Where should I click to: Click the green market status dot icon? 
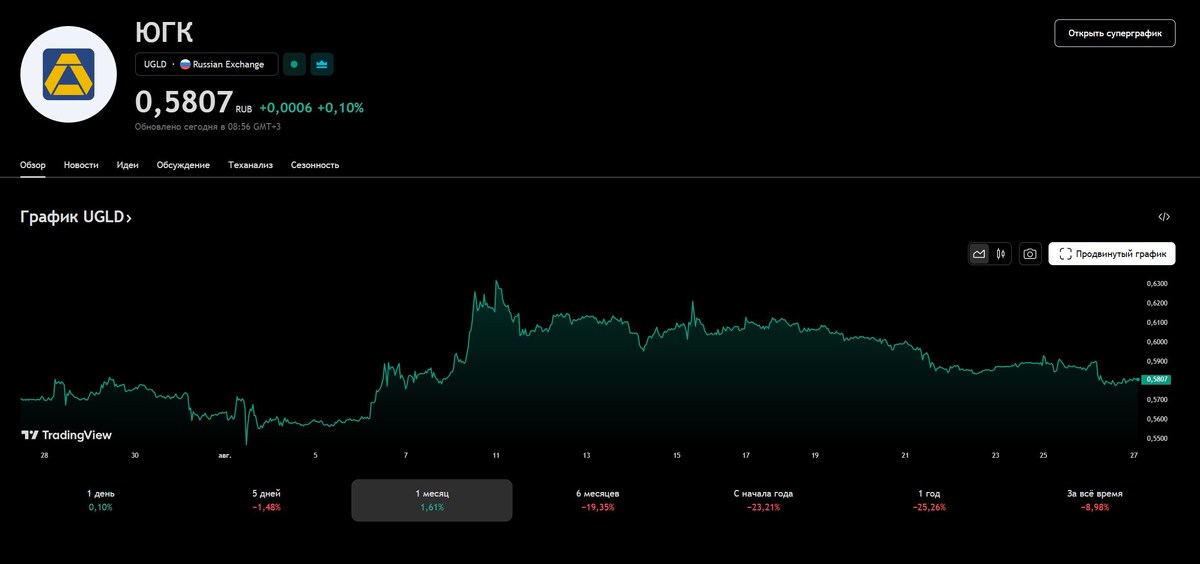[x=294, y=64]
